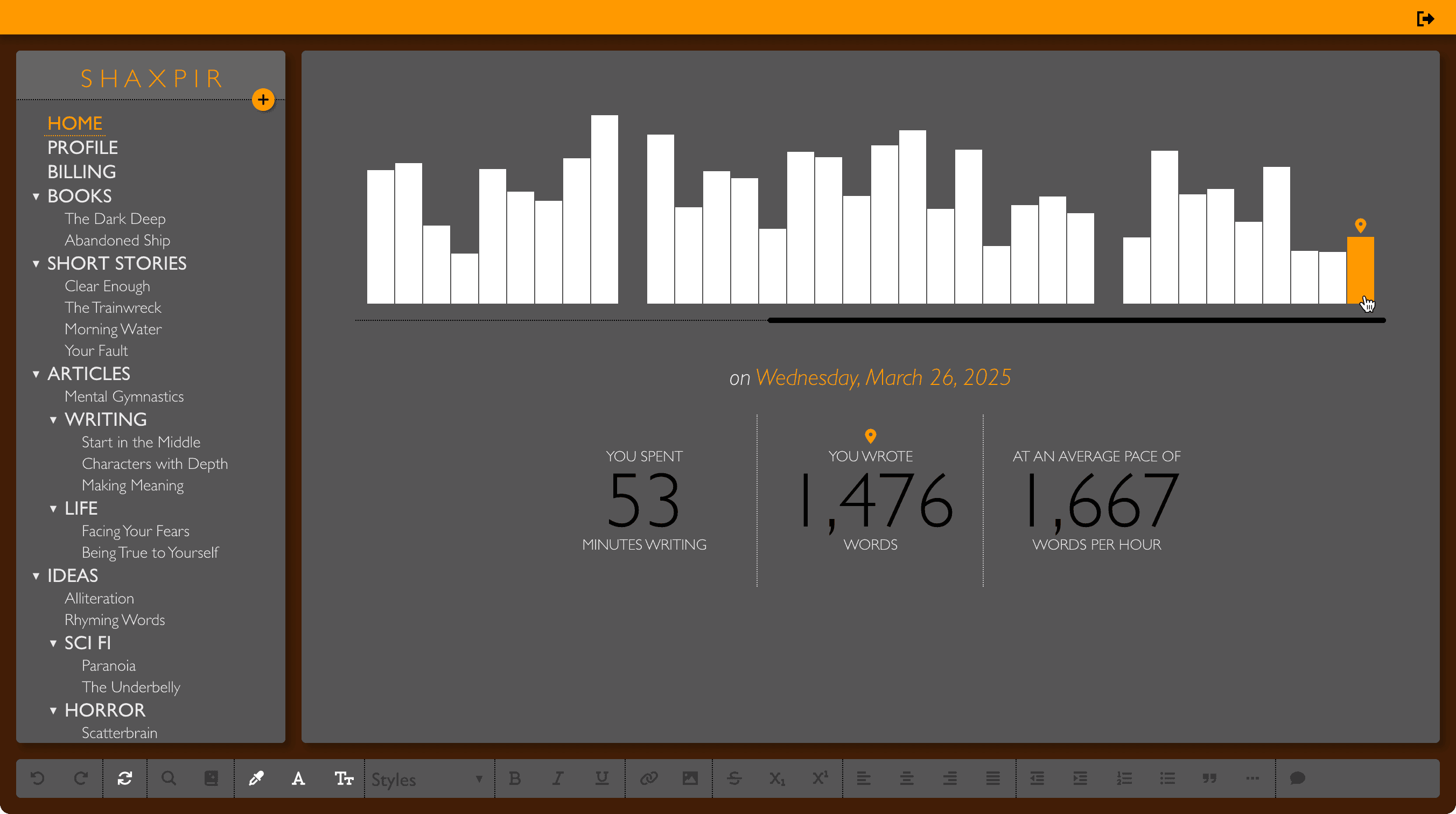The width and height of the screenshot is (1456, 814).
Task: Toggle underline formatting
Action: click(601, 778)
